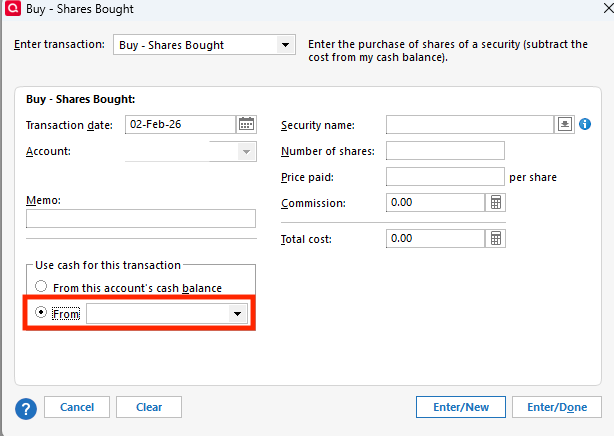This screenshot has width=614, height=436.
Task: Click the Security name text field
Action: [x=469, y=125]
